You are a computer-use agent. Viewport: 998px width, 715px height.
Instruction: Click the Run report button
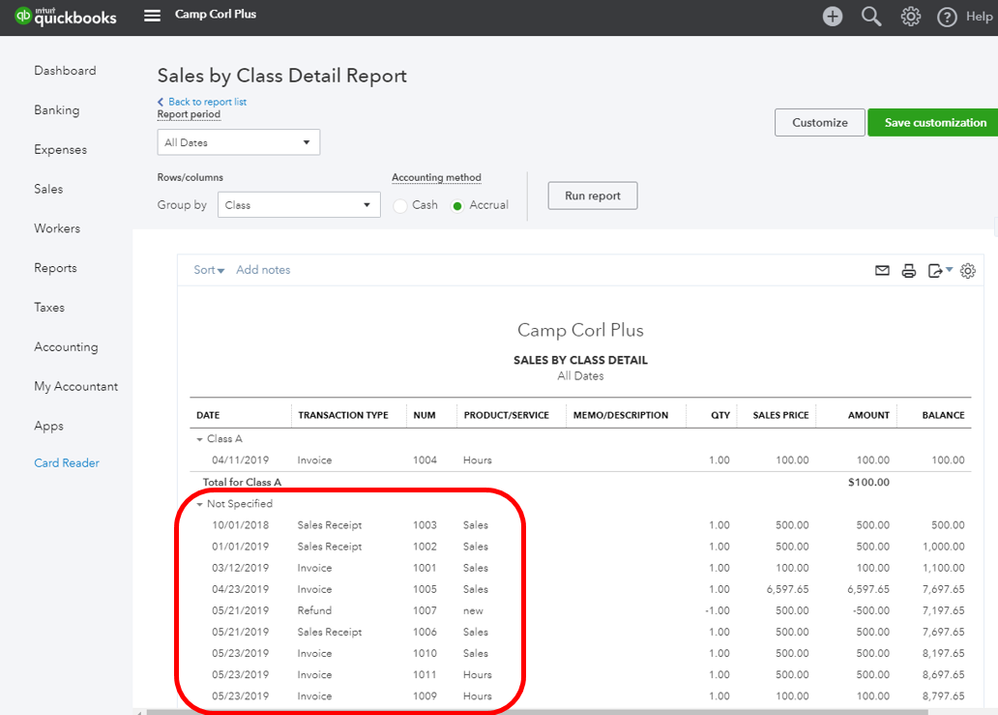(593, 195)
